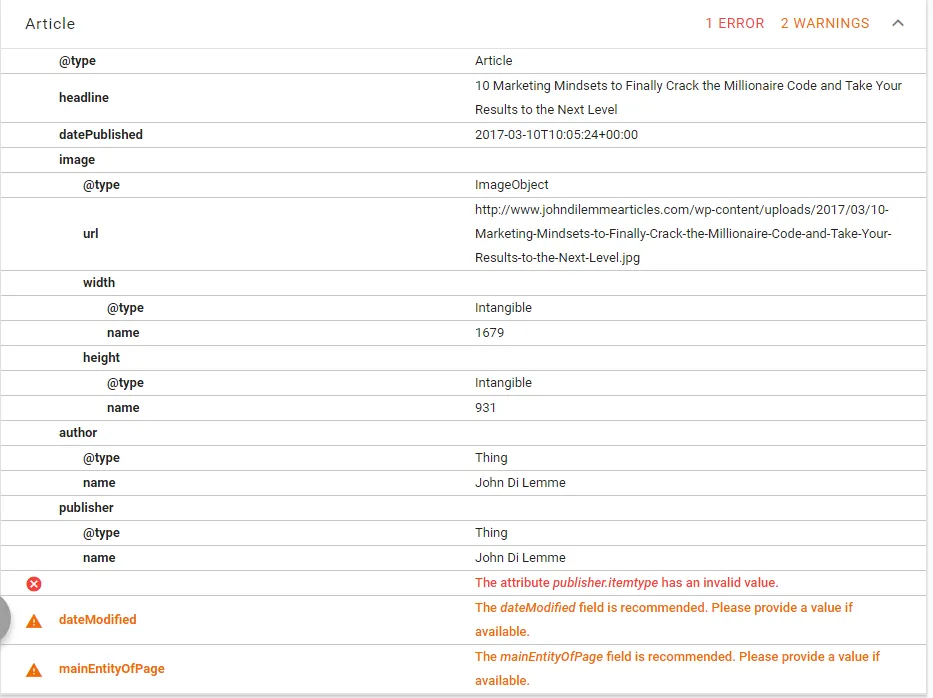Click the mainEntityOfPage recommended field warning message
The height and width of the screenshot is (698, 933).
click(x=677, y=668)
